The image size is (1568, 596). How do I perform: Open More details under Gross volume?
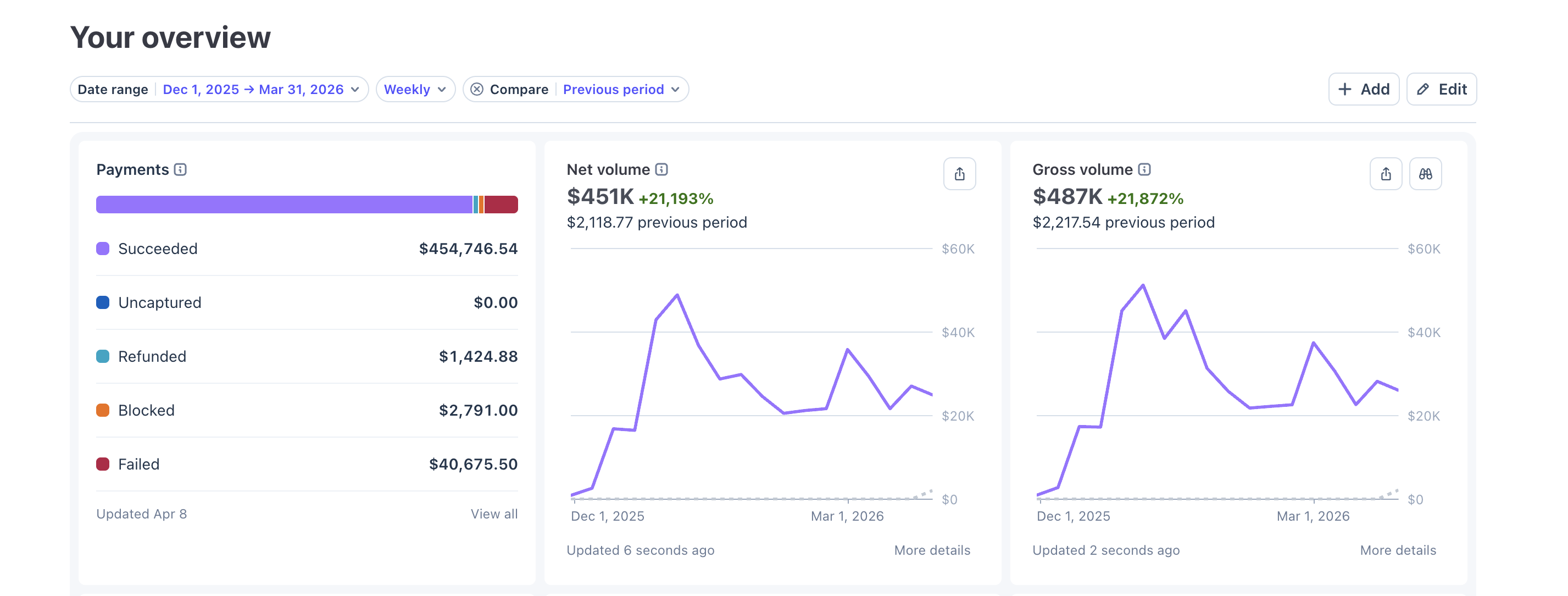[x=1398, y=550]
